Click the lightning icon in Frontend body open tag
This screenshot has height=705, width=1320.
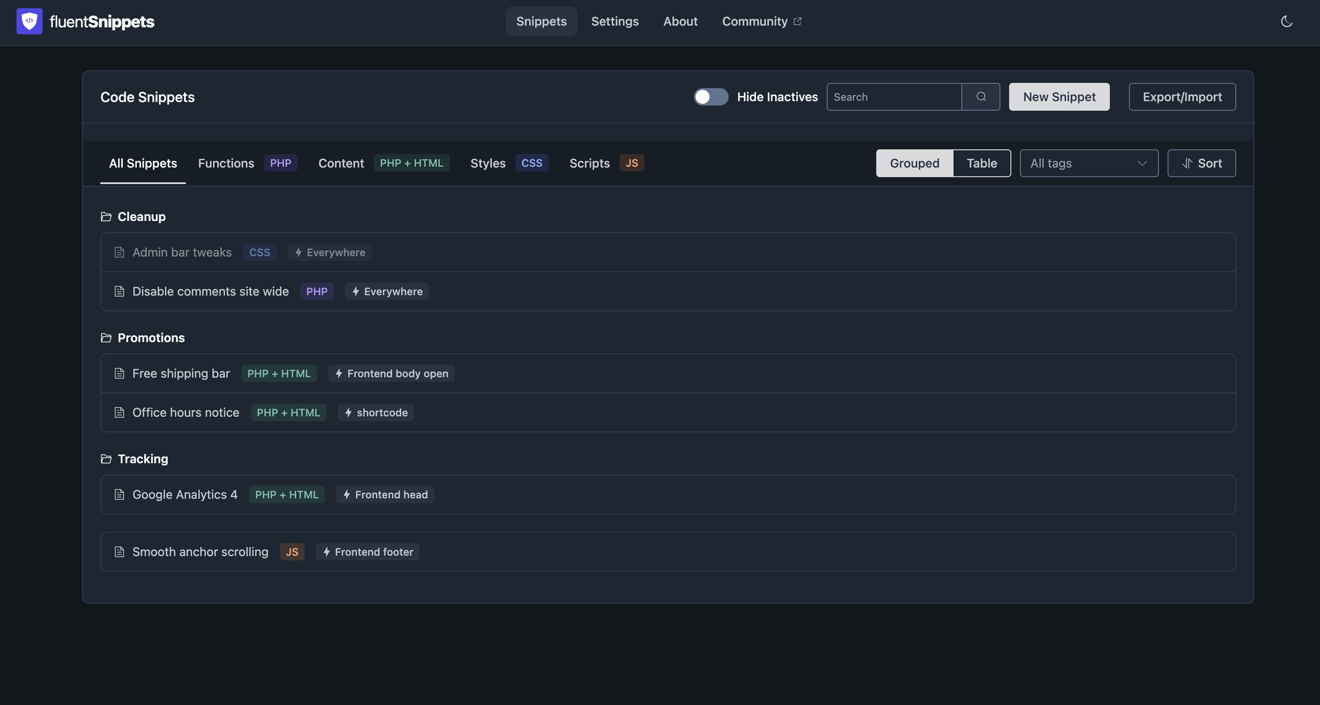339,374
